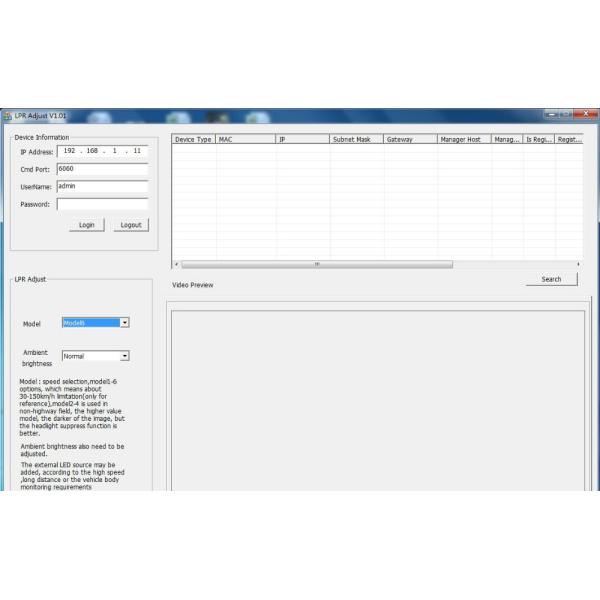
Task: Click the table's left scroll arrow
Action: tap(176, 264)
